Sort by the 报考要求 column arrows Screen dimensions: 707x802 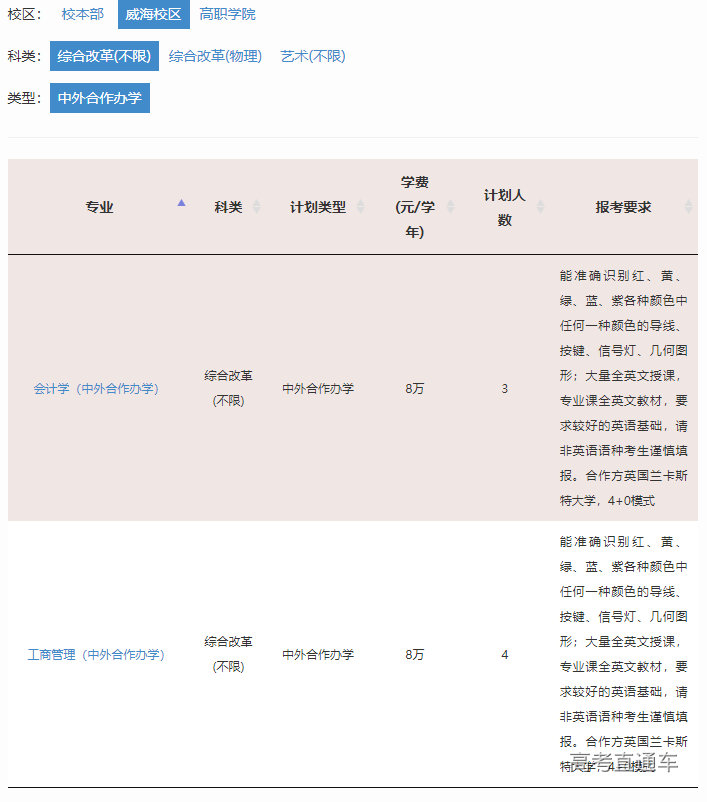689,207
